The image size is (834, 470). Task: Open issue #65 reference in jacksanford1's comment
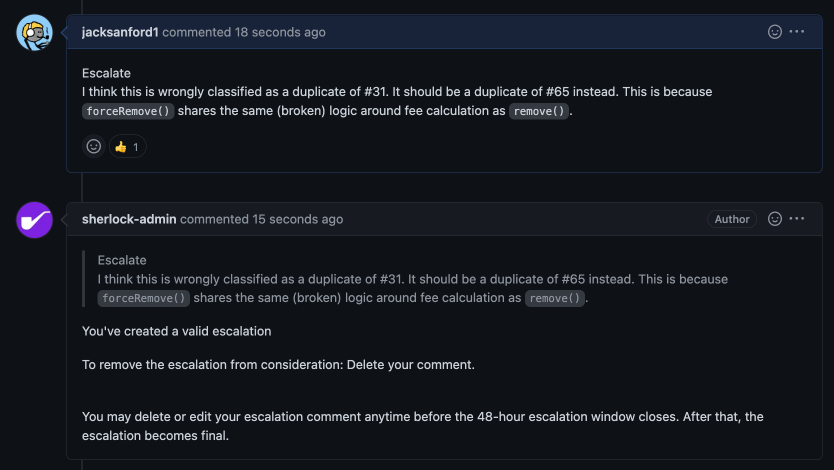point(557,91)
